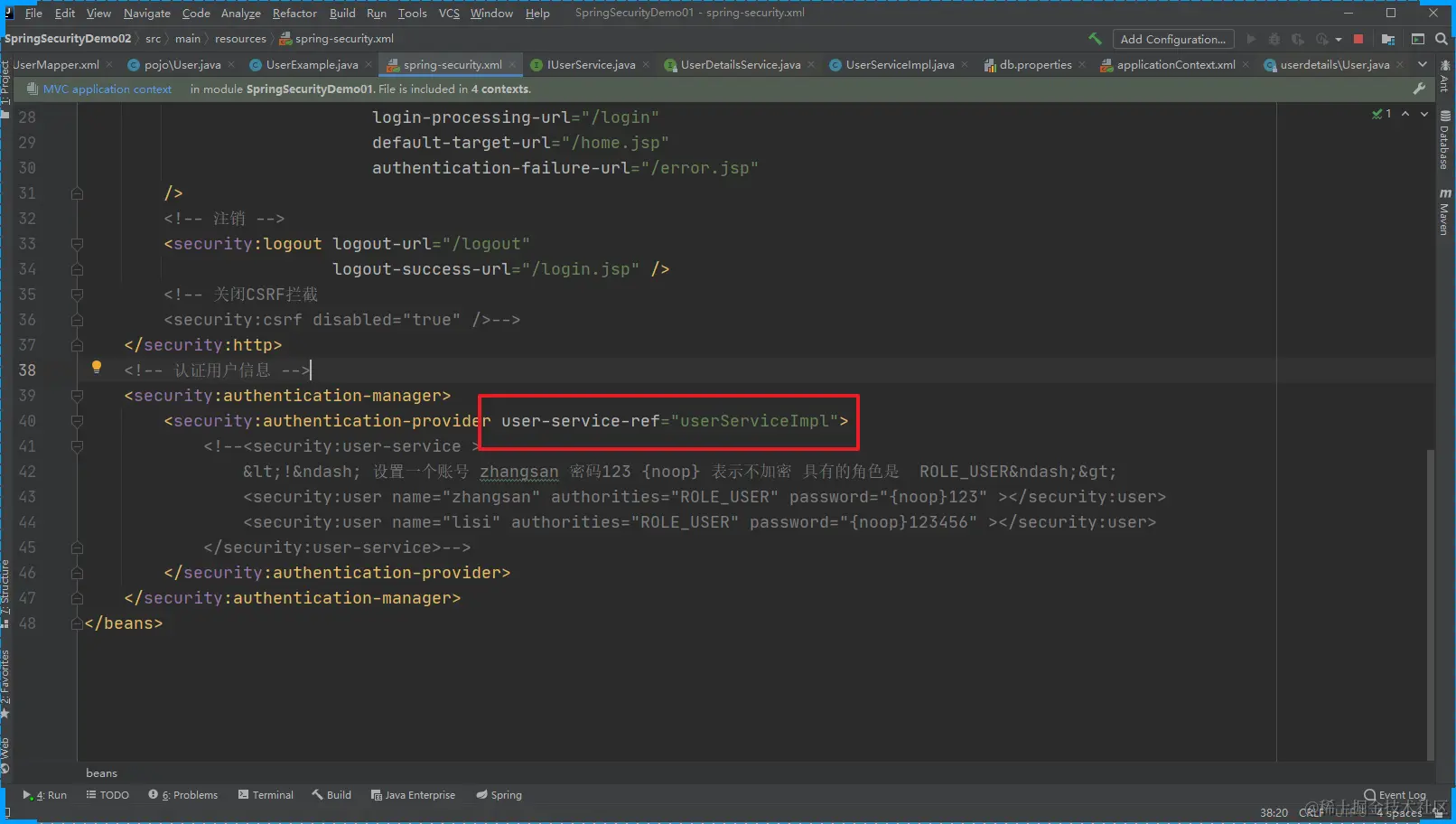Screen dimensions: 1456x824
Task: Open Search Everywhere magnifier icon
Action: (x=1442, y=39)
